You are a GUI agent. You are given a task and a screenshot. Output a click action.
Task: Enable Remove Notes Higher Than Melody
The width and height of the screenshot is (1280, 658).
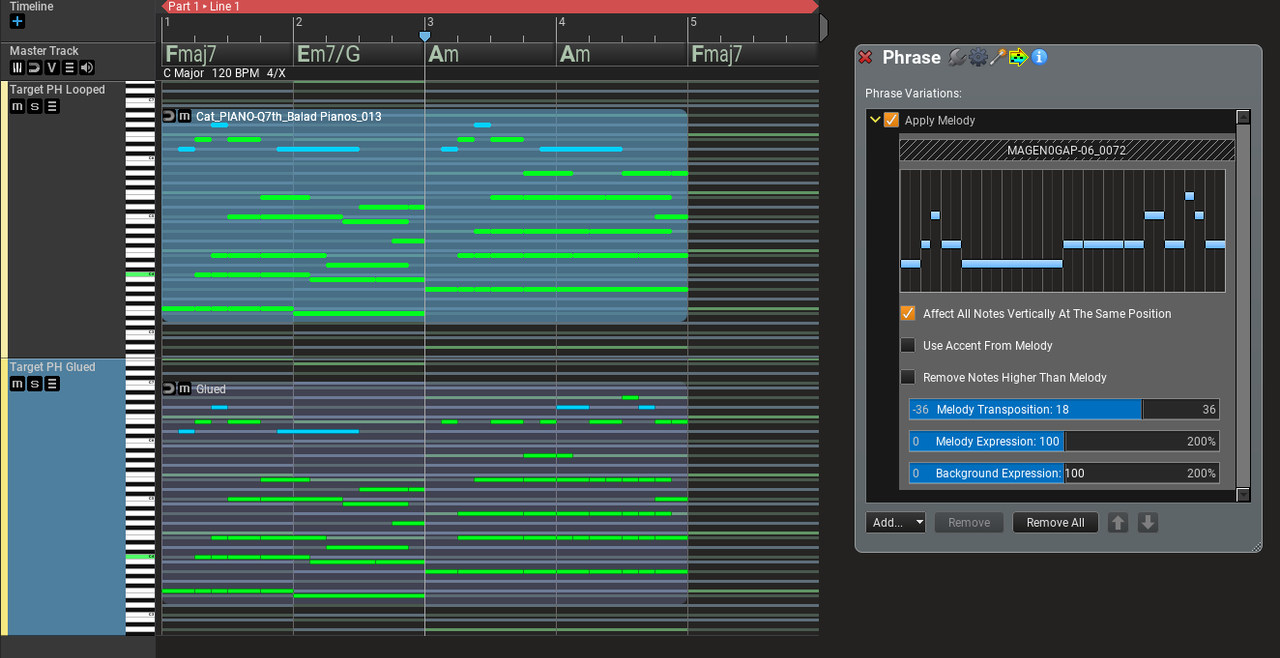tap(908, 377)
